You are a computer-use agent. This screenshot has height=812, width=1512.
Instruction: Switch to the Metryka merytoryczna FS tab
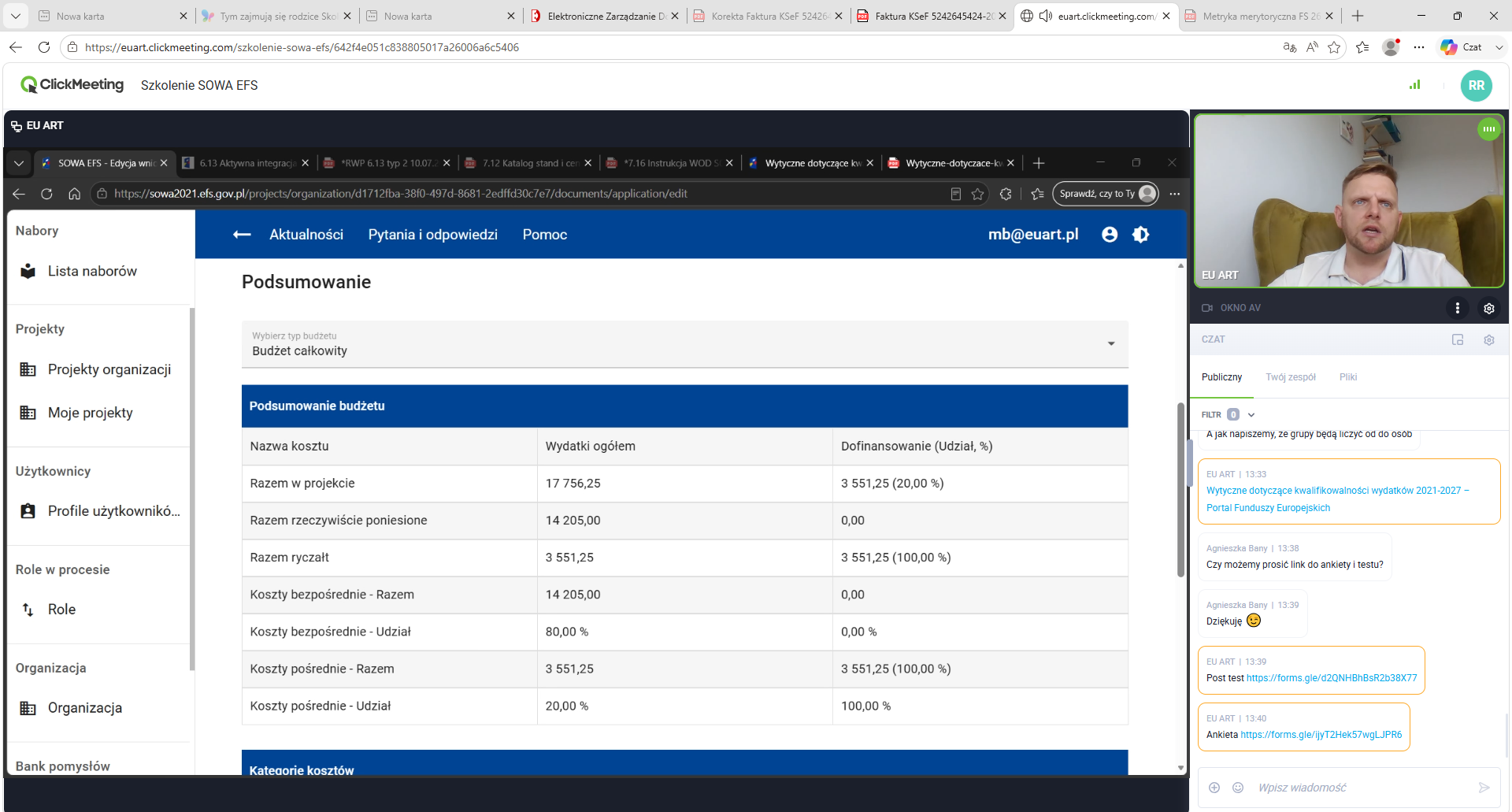pyautogui.click(x=1260, y=16)
